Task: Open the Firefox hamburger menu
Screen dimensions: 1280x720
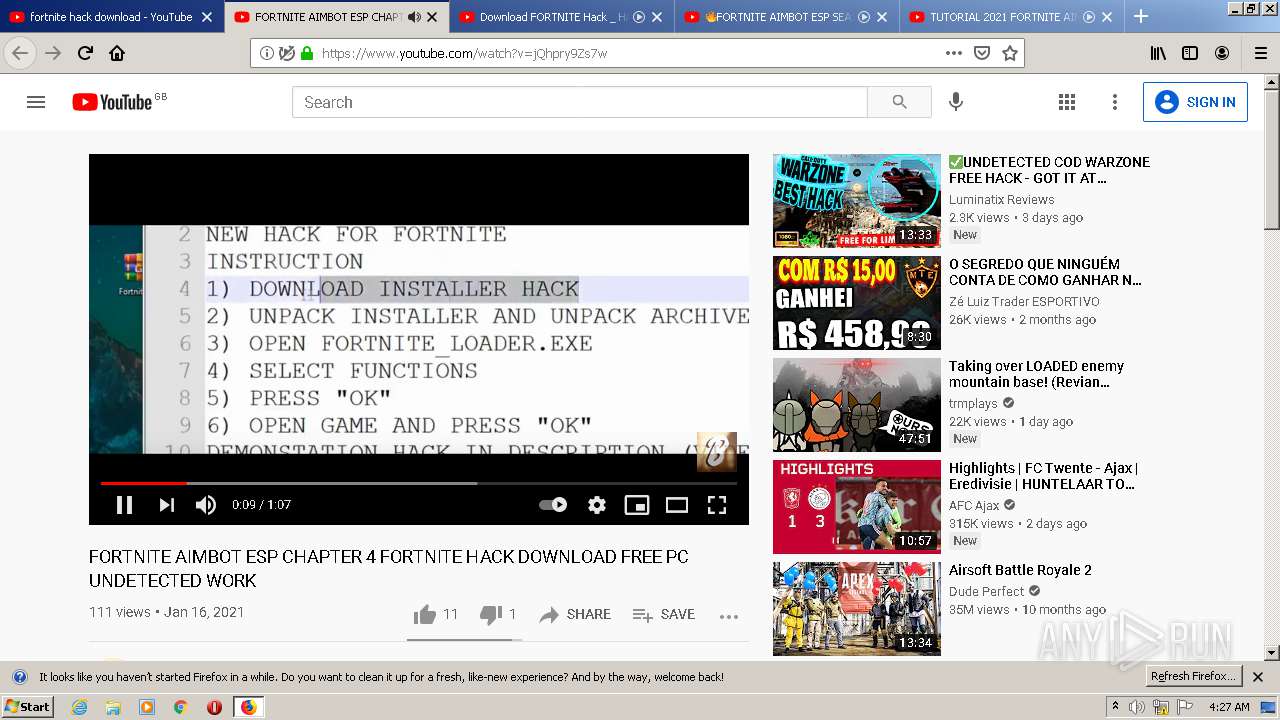Action: tap(1261, 53)
